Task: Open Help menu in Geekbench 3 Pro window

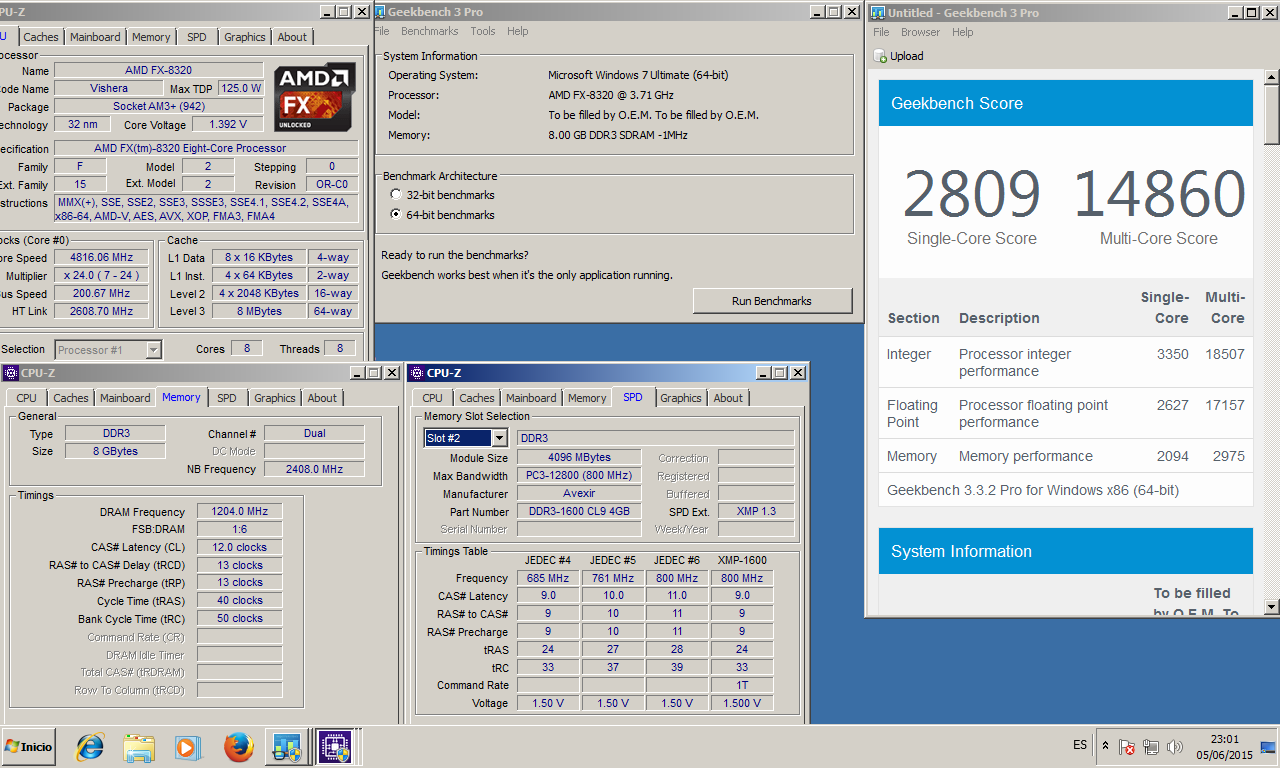Action: point(517,31)
